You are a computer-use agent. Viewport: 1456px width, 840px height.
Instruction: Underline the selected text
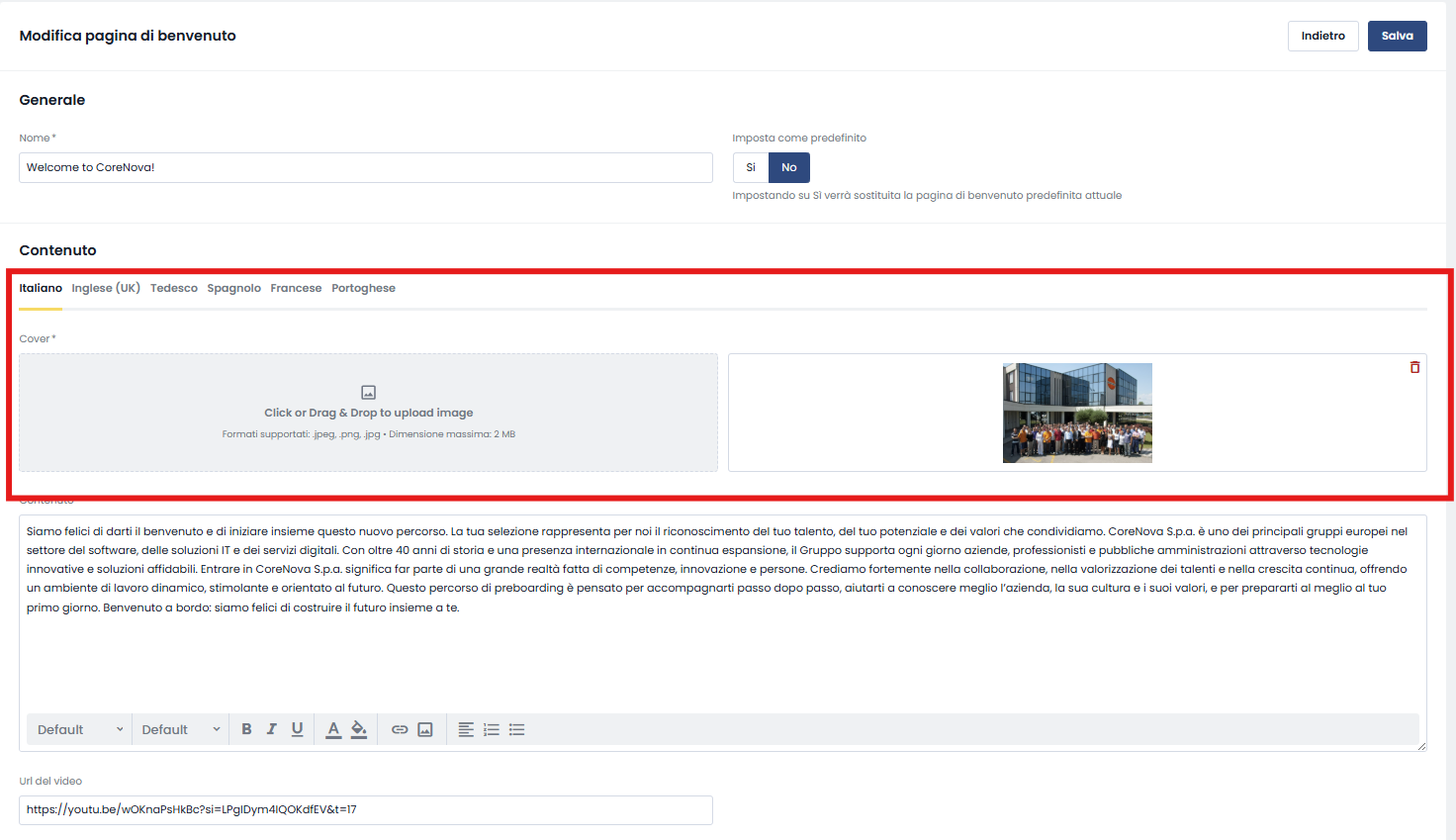[x=297, y=729]
